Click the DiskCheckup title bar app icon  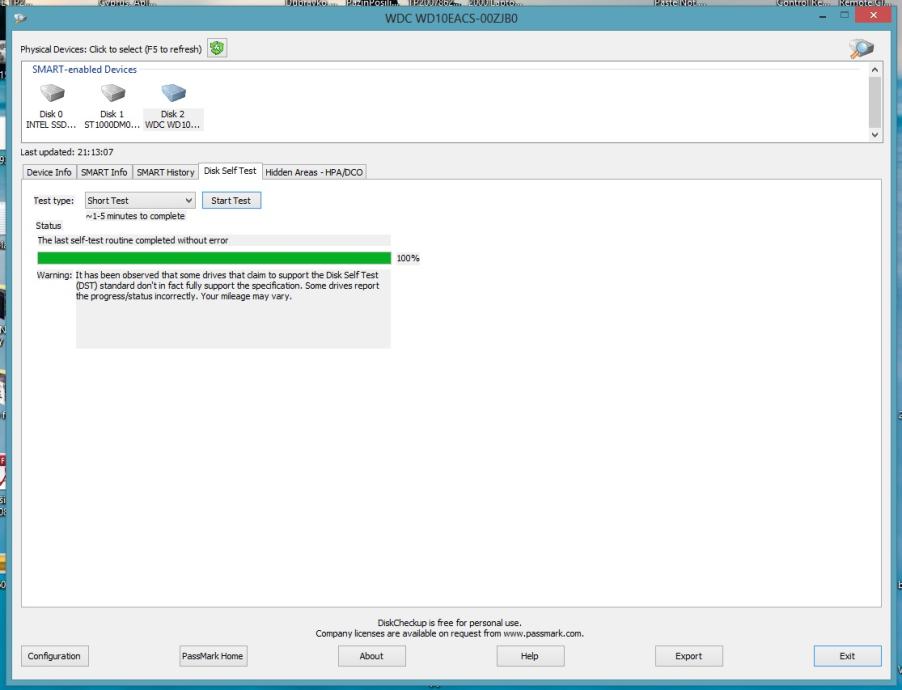[x=20, y=18]
